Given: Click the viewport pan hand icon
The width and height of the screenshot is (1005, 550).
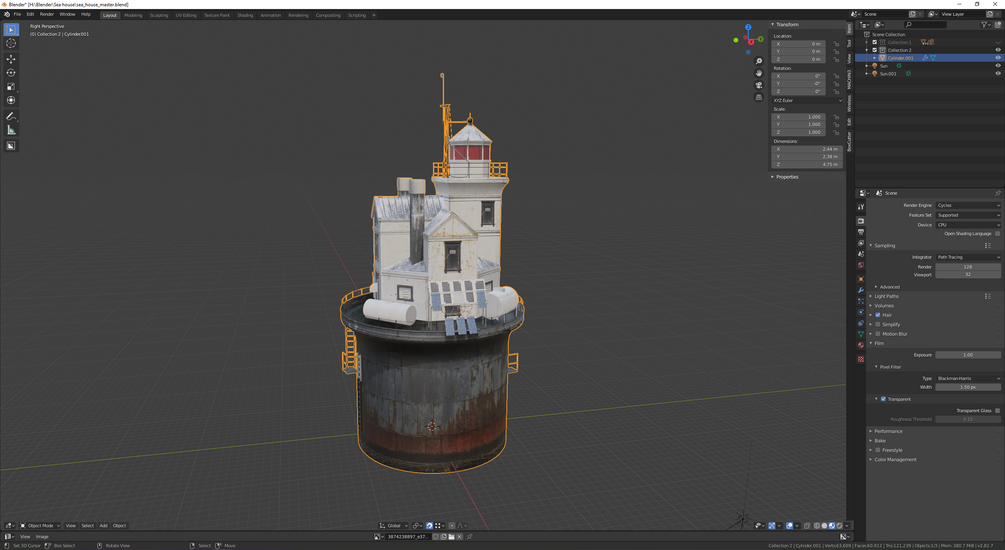Looking at the screenshot, I should coord(759,73).
